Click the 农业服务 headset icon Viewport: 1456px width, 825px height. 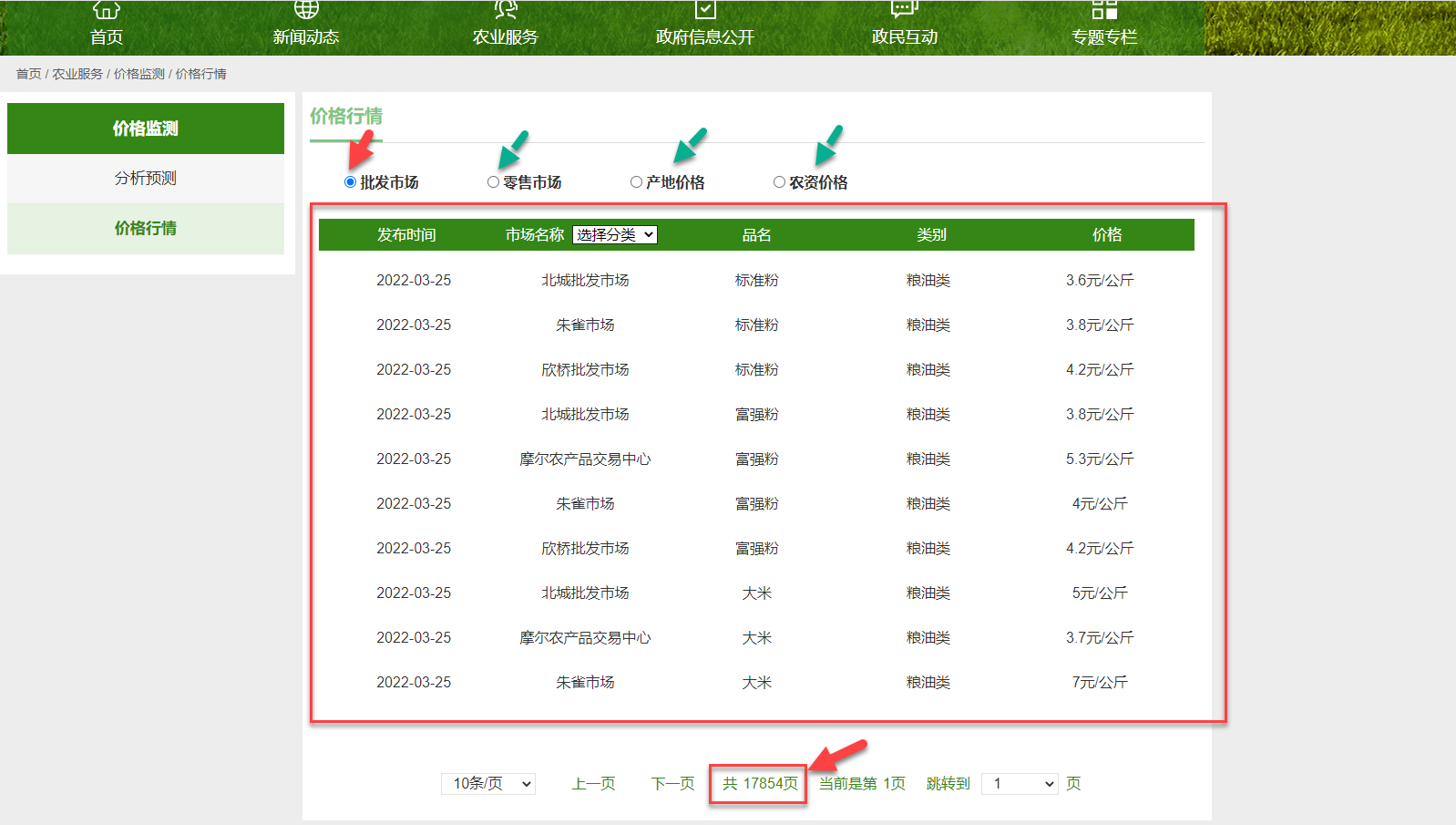coord(506,10)
